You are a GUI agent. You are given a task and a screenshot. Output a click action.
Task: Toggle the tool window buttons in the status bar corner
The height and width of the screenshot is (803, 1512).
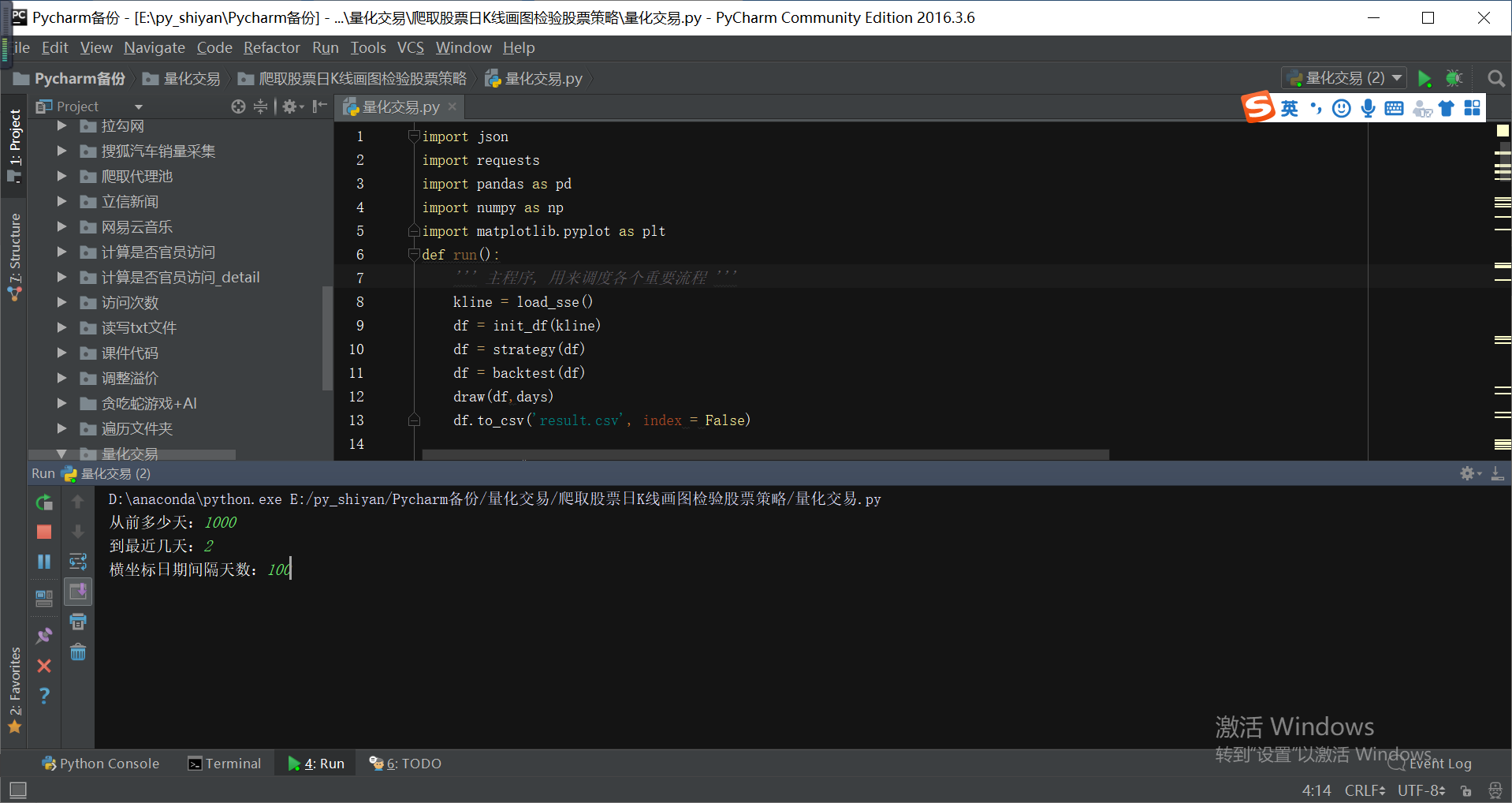tap(18, 790)
